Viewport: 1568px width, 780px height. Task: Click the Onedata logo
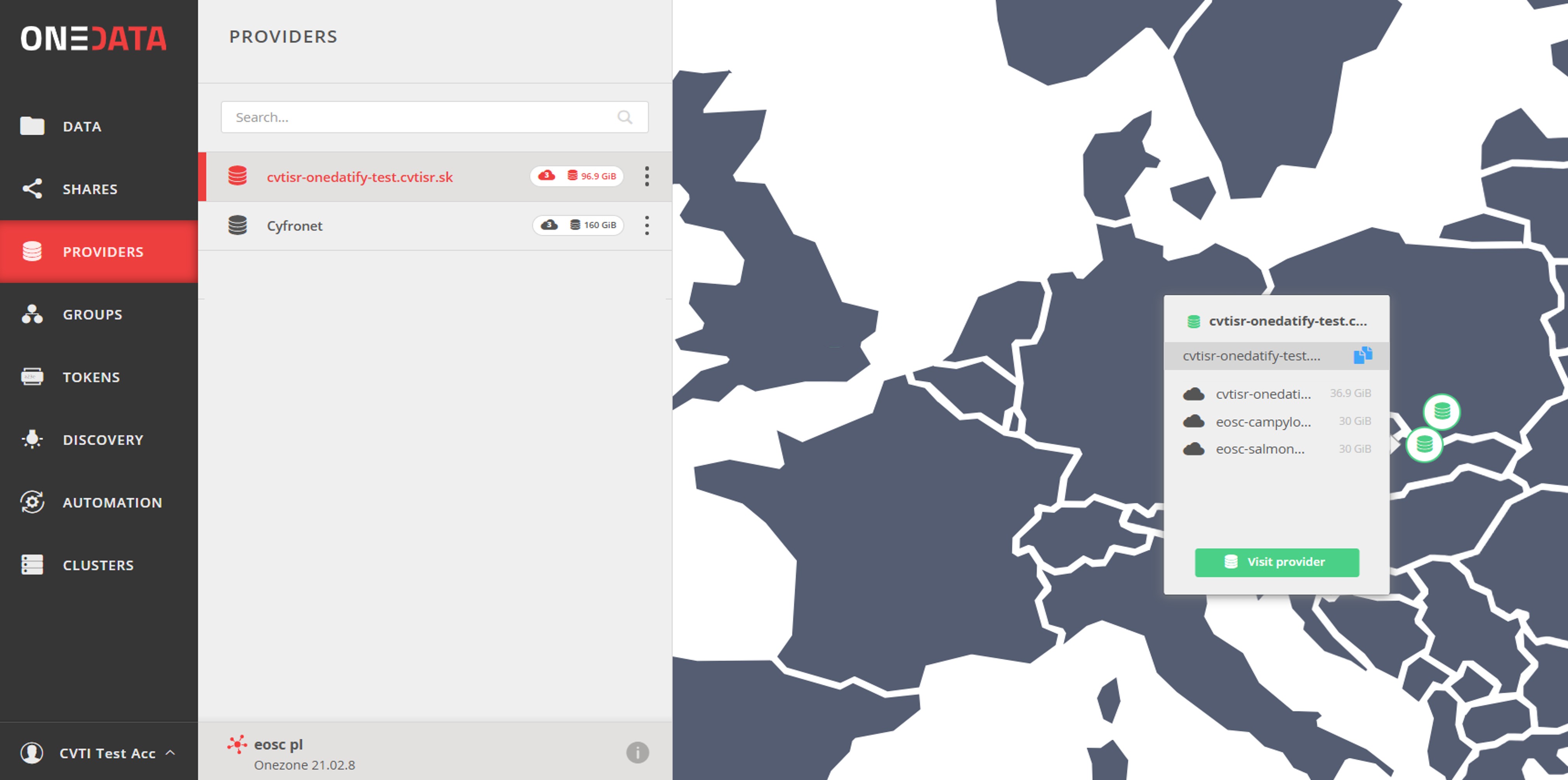(94, 39)
